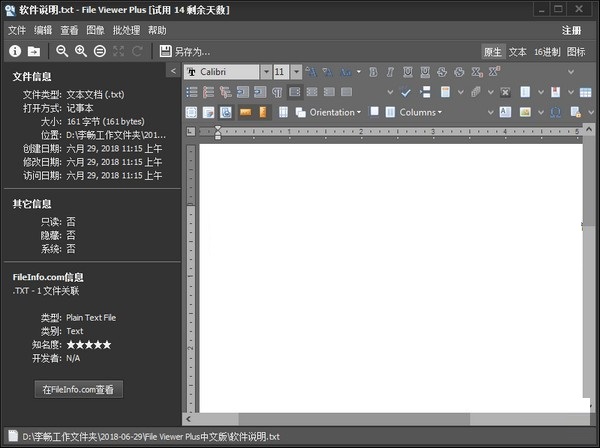Click the change case Aa icon

tap(346, 72)
